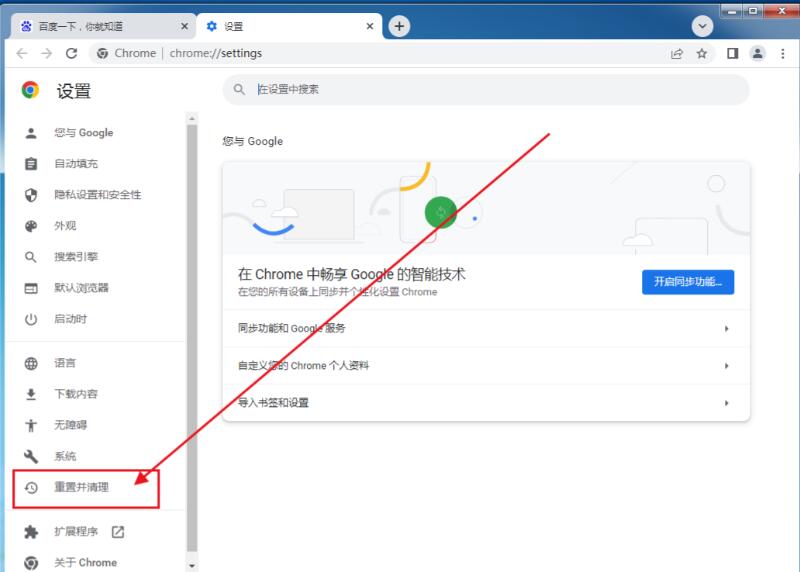Click the sidebar scrollbar up arrow

(x=192, y=118)
